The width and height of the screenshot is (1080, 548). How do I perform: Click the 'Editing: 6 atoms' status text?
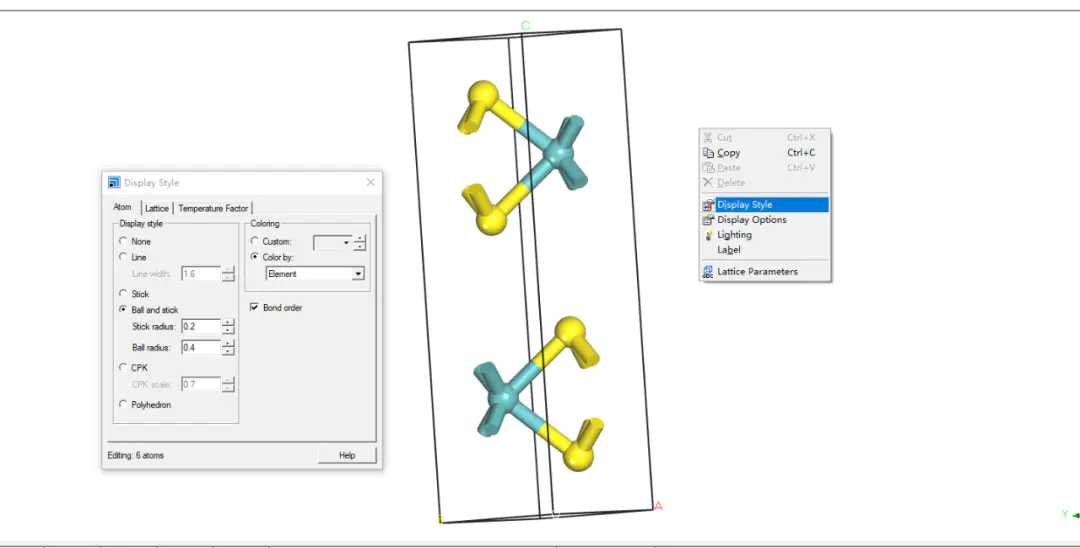click(136, 455)
